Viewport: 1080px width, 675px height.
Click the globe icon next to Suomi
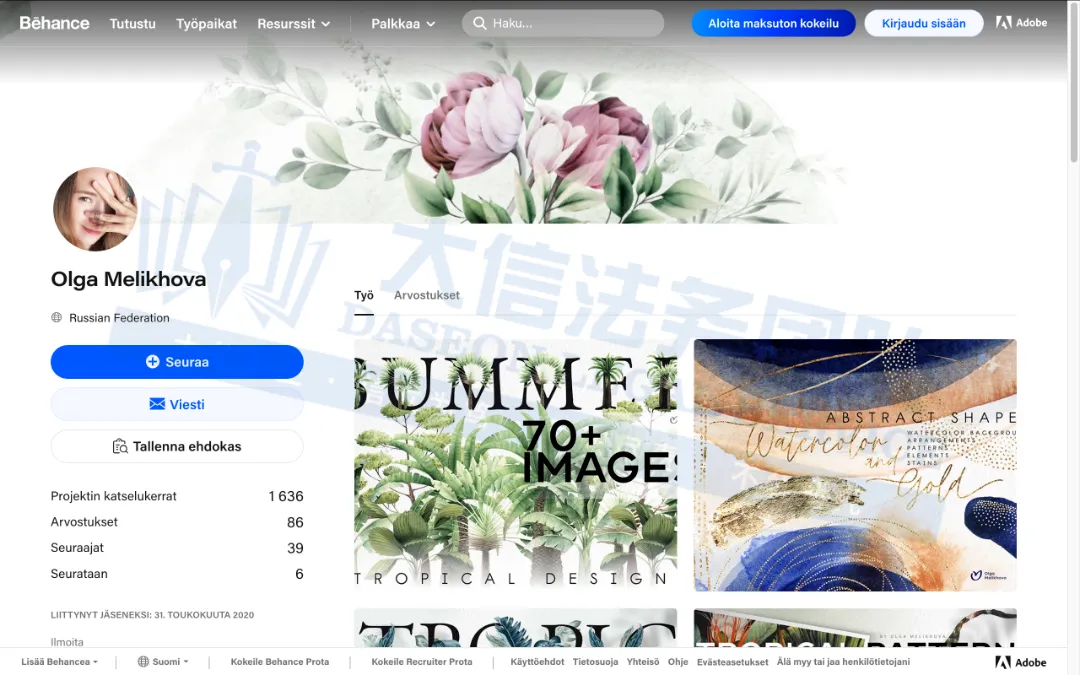pyautogui.click(x=143, y=661)
